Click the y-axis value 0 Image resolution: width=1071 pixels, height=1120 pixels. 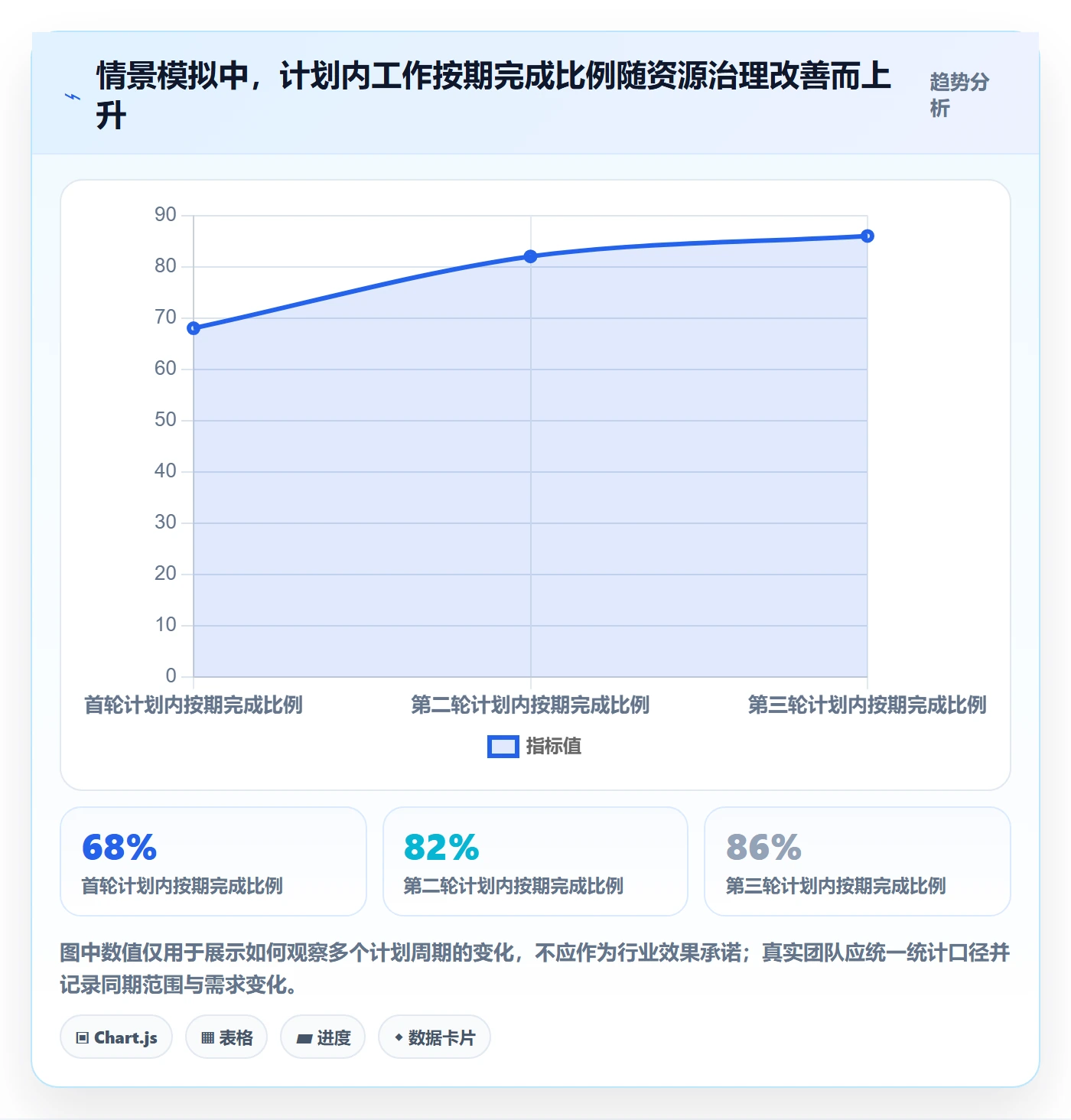[171, 676]
